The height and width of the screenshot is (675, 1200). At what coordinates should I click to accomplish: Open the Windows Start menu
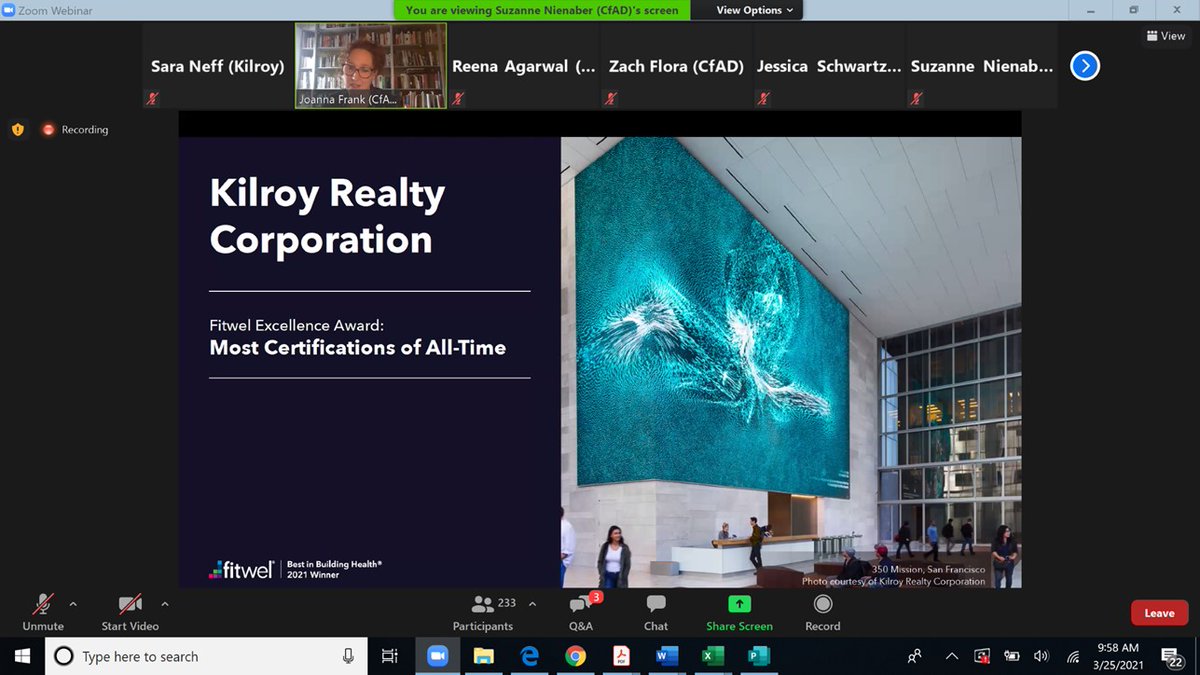coord(22,656)
